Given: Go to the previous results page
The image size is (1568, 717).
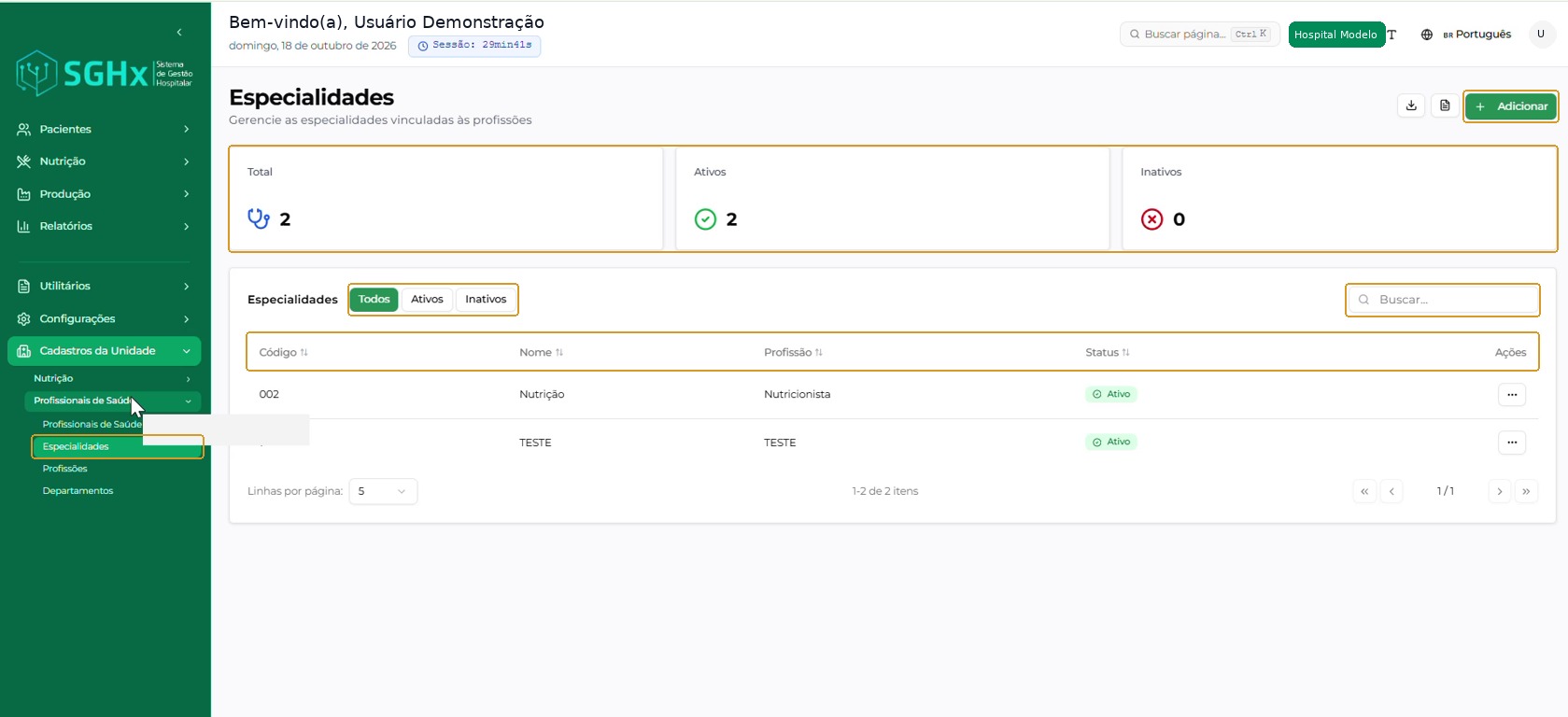Looking at the screenshot, I should click(x=1391, y=491).
